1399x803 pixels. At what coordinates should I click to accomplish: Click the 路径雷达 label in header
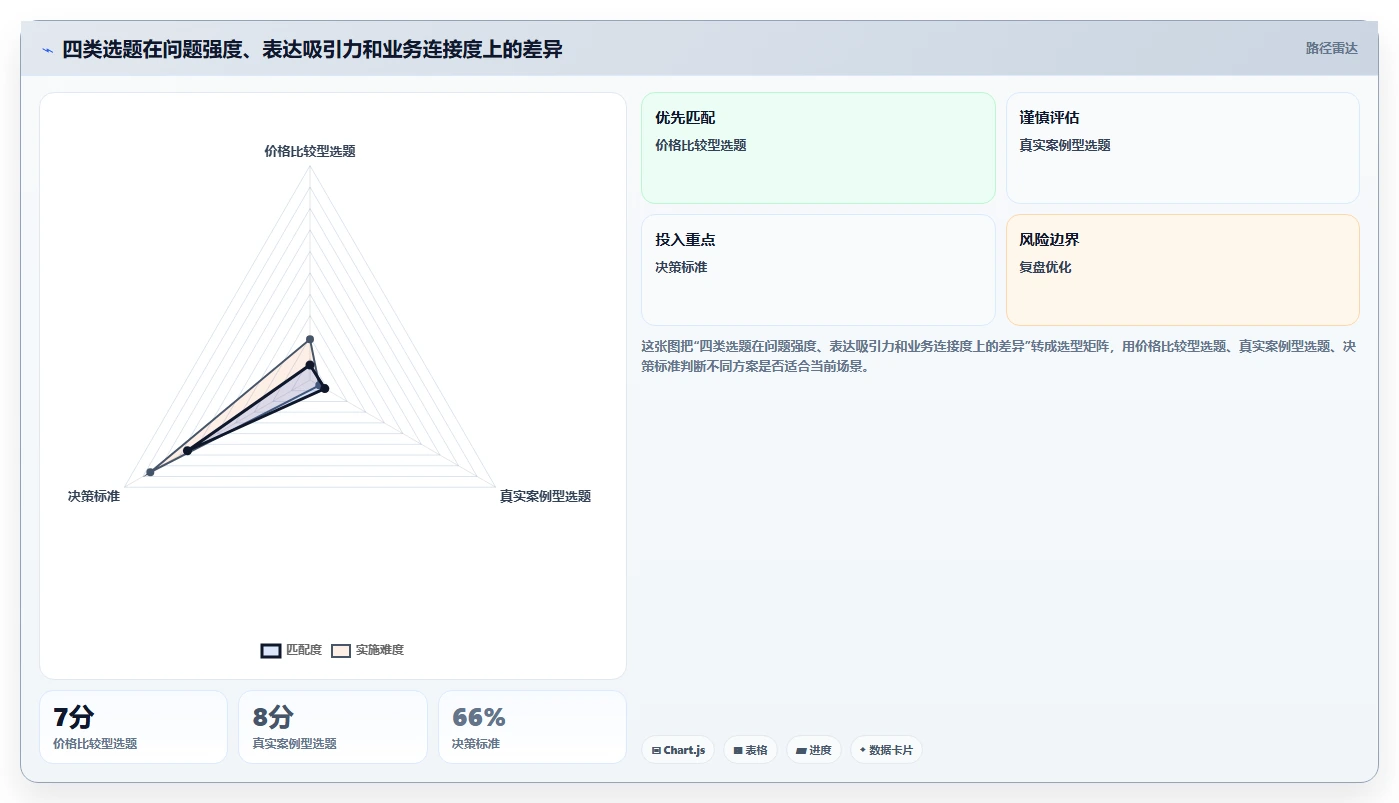pos(1331,48)
